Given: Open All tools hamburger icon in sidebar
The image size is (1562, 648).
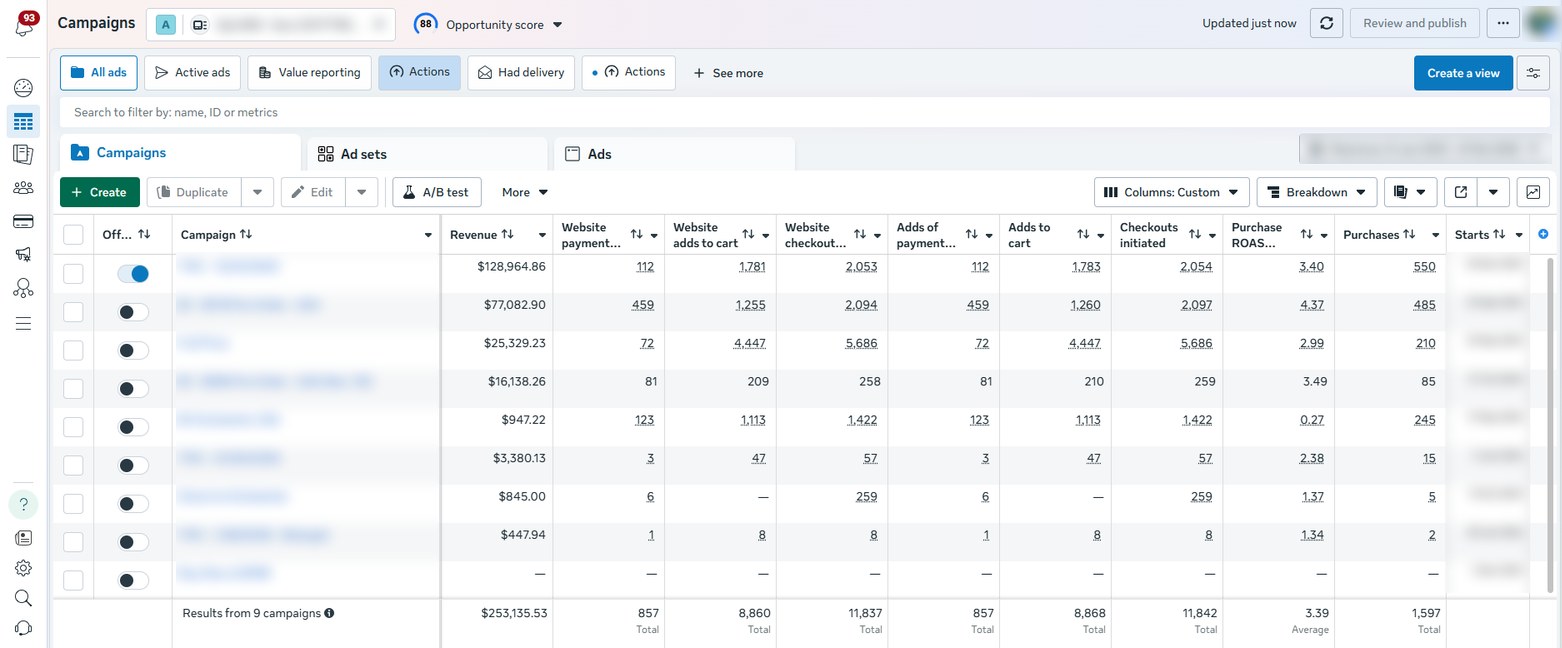Looking at the screenshot, I should 23,323.
